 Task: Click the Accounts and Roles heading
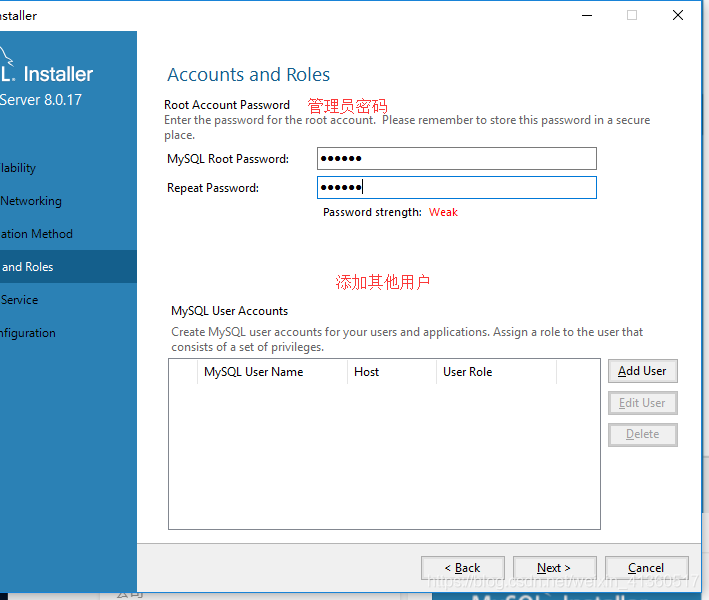coord(248,75)
